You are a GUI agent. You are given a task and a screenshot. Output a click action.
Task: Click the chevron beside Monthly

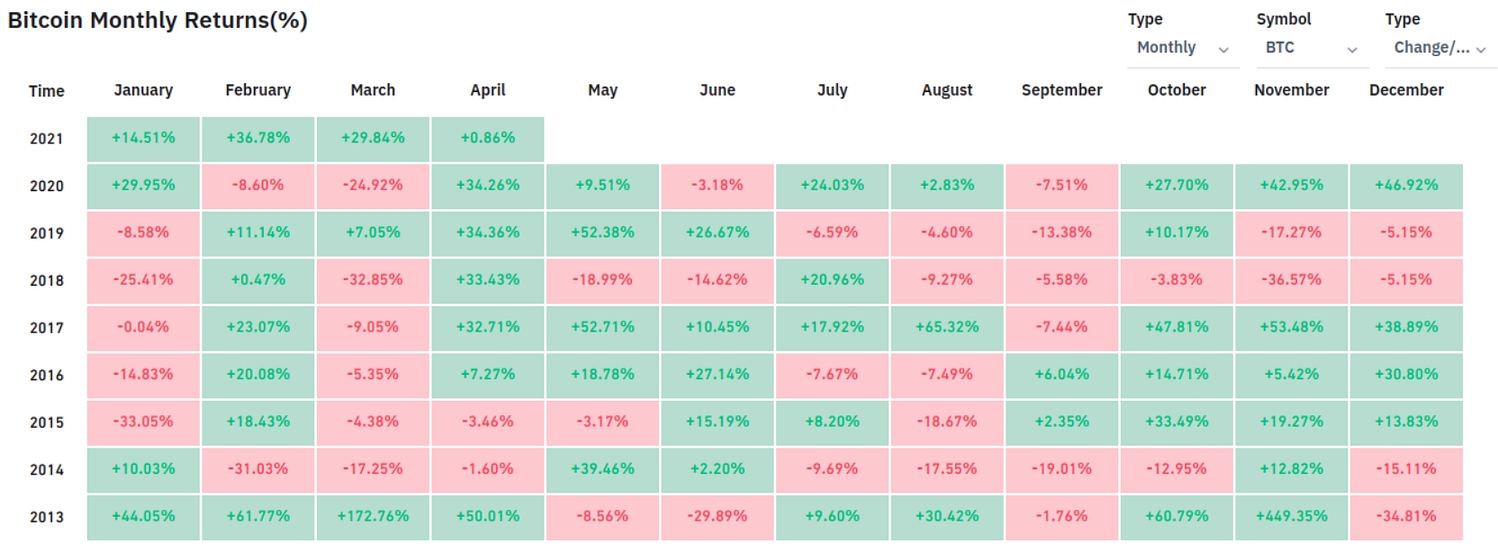tap(1223, 49)
